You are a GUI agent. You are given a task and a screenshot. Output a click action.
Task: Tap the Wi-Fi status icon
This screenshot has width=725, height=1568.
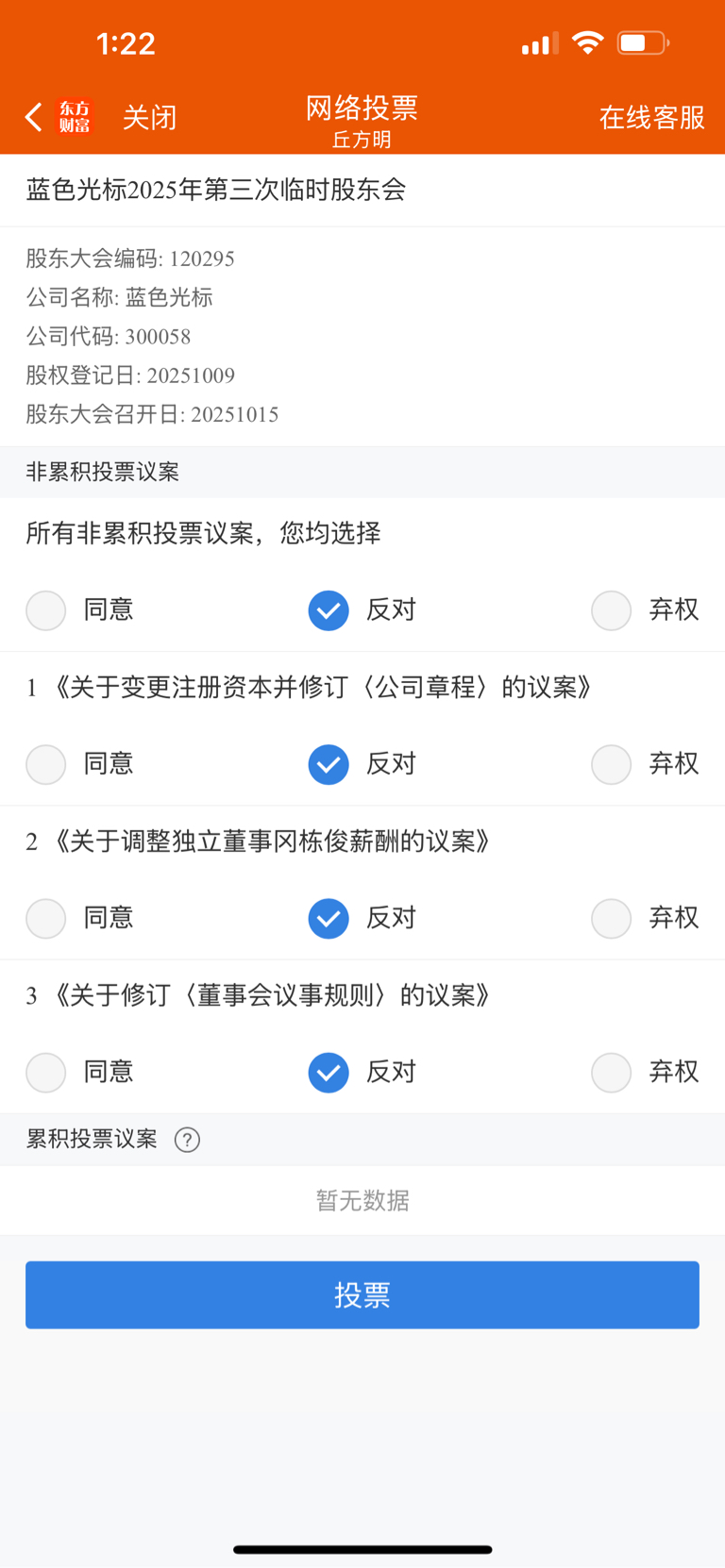click(587, 43)
